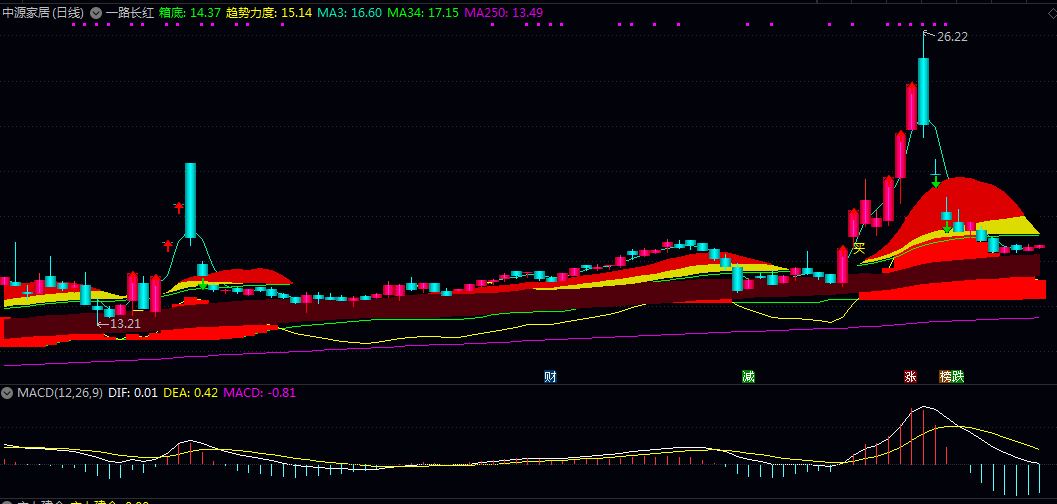Viewport: 1057px width, 504px height.
Task: Click the green 跌 event marker
Action: click(959, 376)
